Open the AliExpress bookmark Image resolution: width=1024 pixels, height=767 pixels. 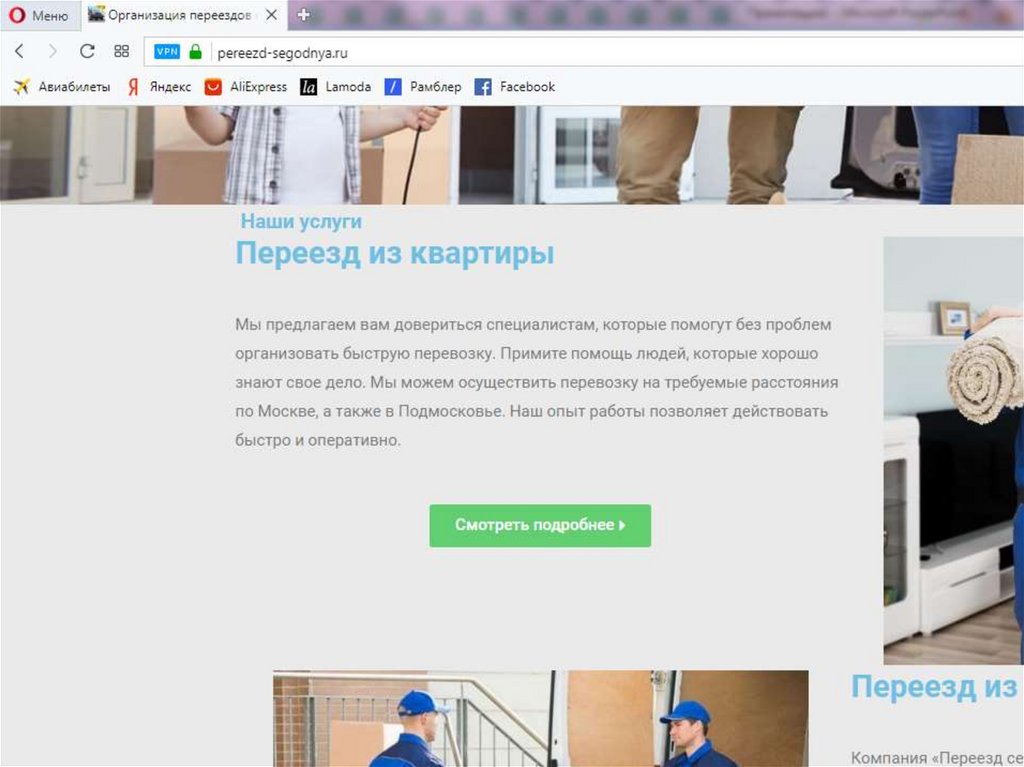coord(246,87)
